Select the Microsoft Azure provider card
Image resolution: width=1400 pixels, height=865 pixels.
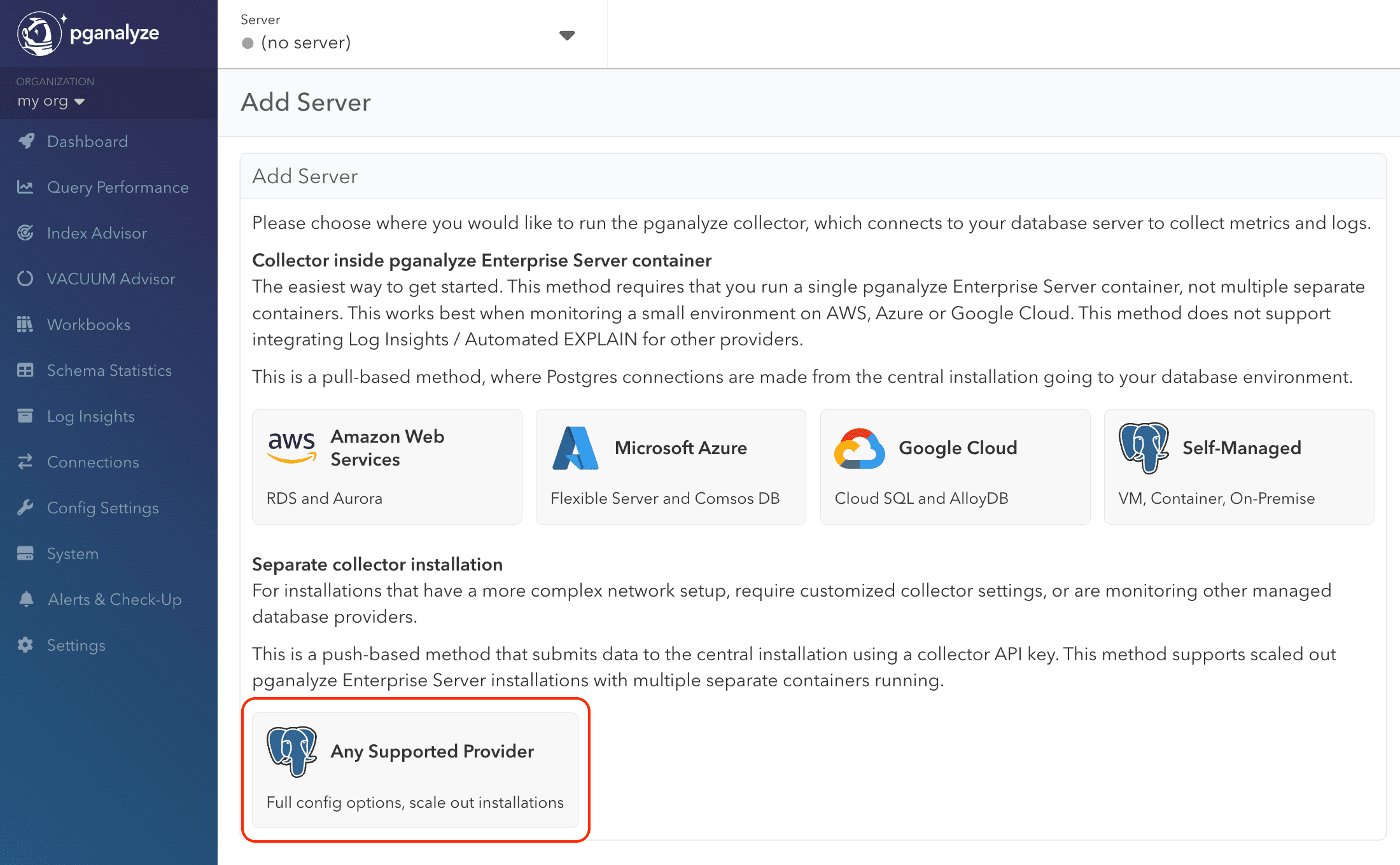tap(671, 467)
